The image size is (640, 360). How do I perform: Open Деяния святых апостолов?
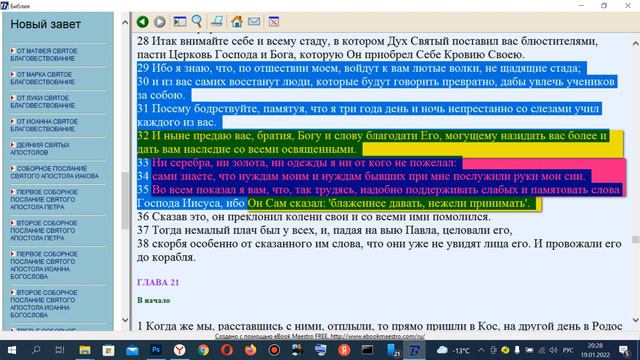(40, 149)
